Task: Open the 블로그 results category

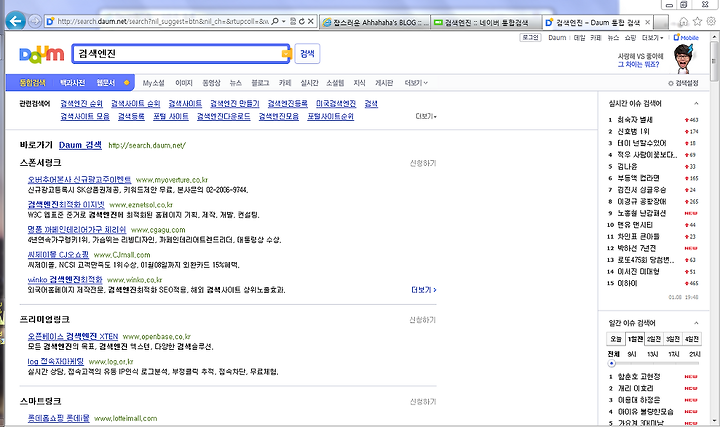Action: point(260,83)
